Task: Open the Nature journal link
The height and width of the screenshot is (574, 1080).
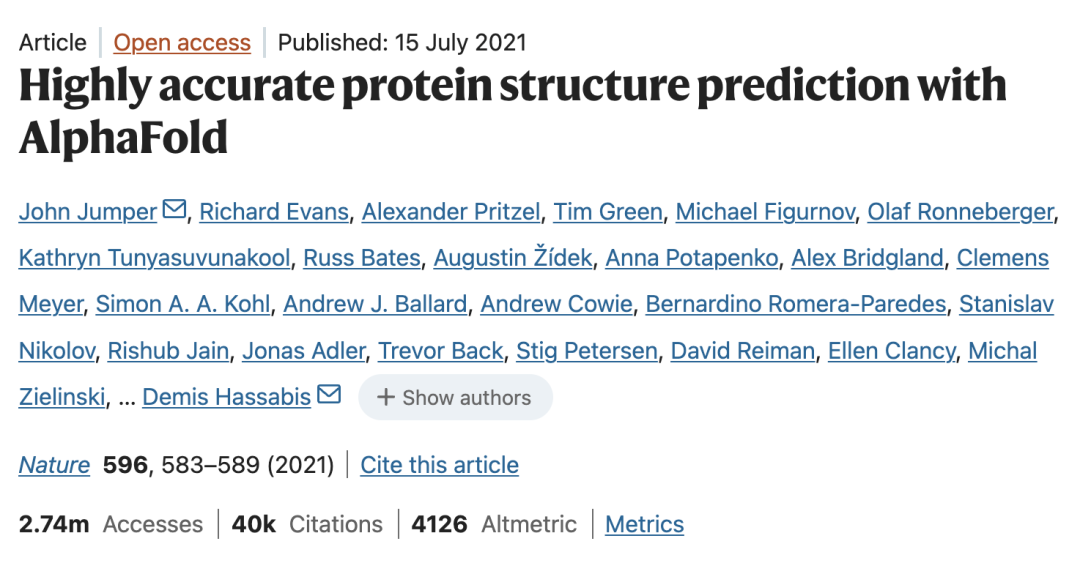Action: pos(54,465)
